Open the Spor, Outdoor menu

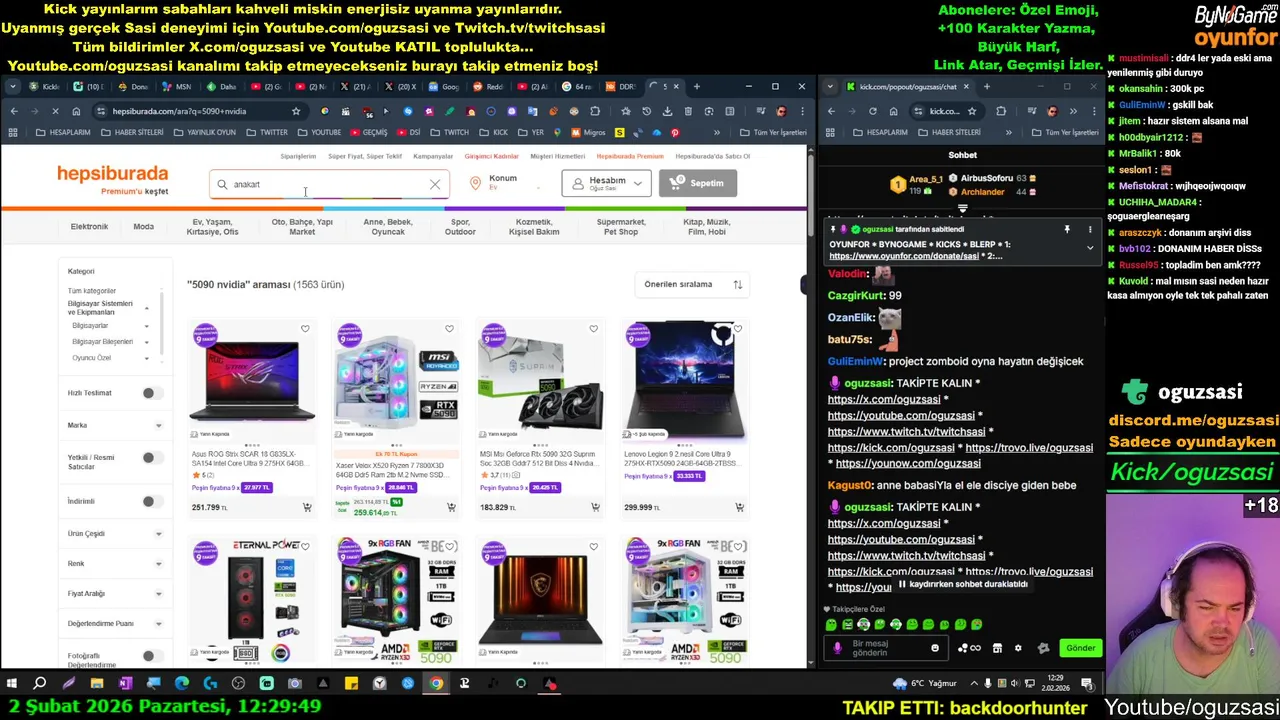pos(460,227)
